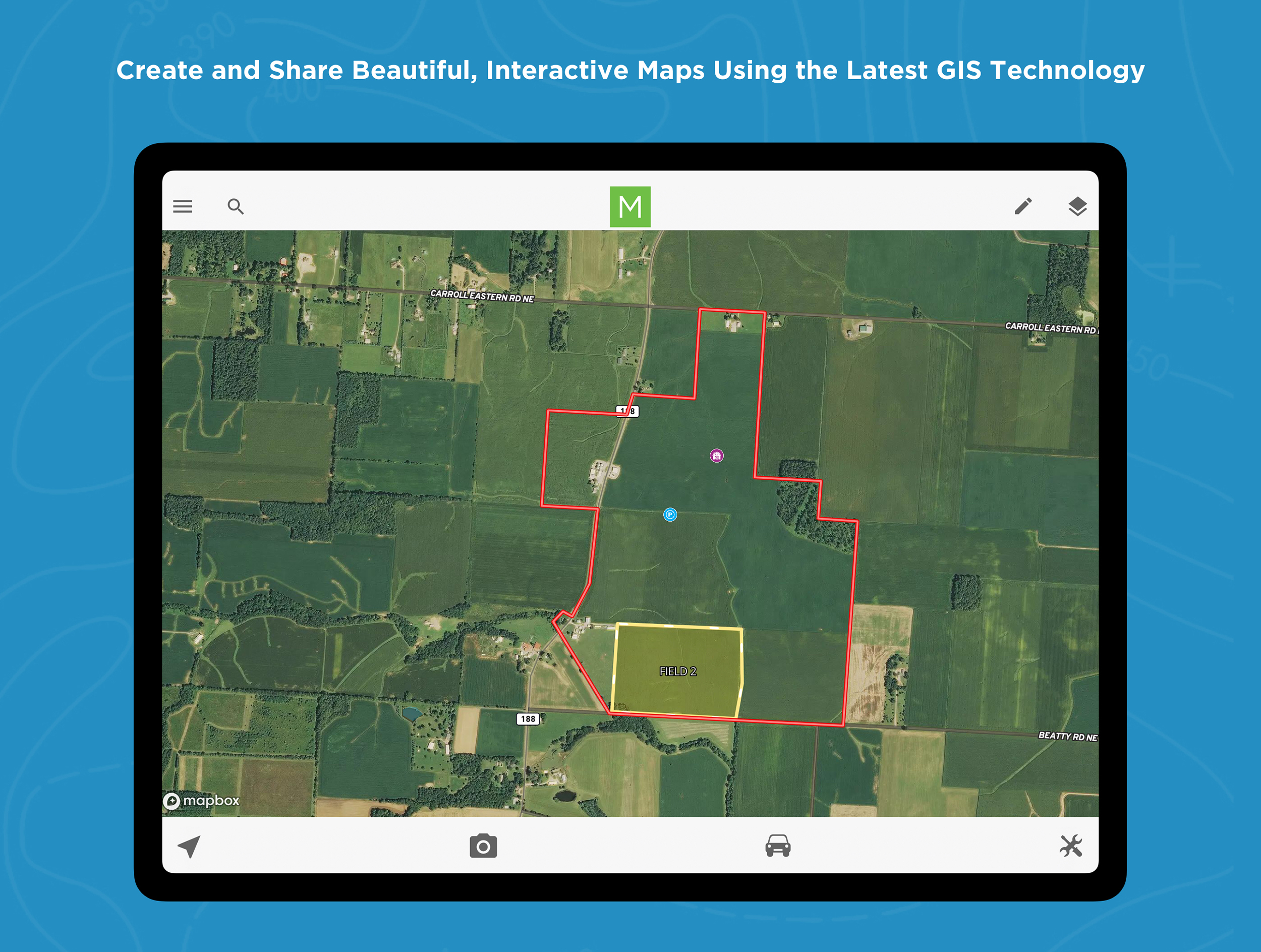Tap the route 188 shield near Beatty Rd
Image resolution: width=1261 pixels, height=952 pixels.
(x=528, y=719)
